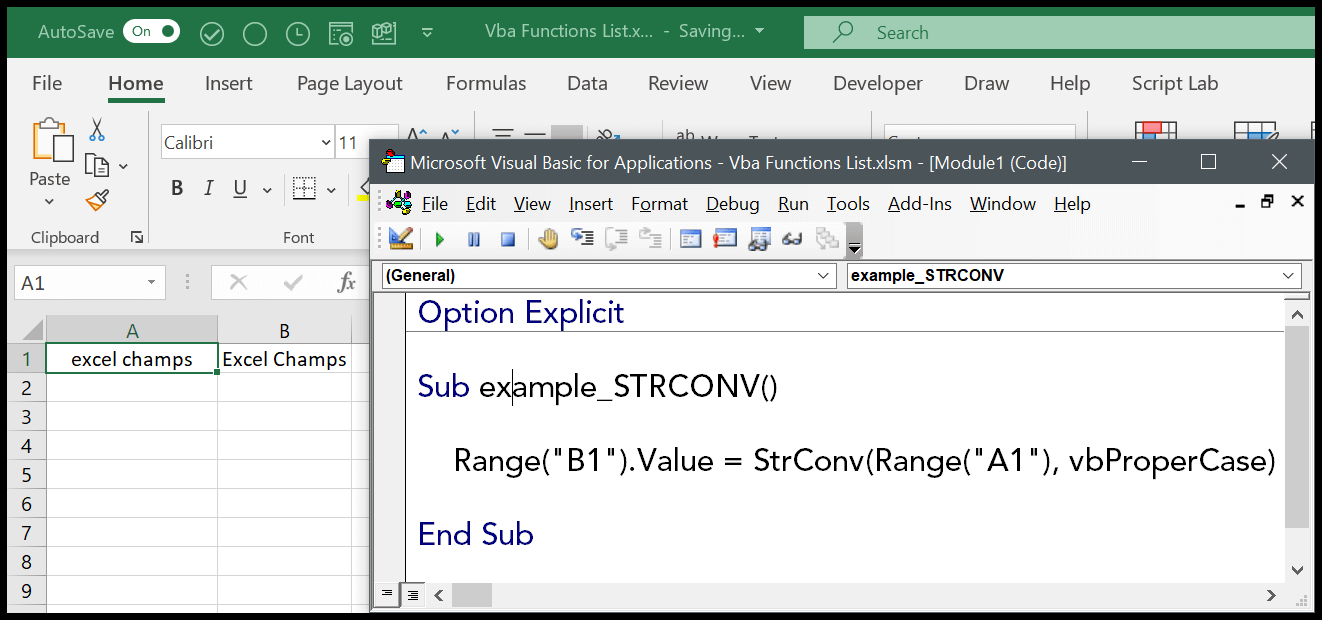Enable Design Mode via ruler-pencil icon

pos(401,238)
